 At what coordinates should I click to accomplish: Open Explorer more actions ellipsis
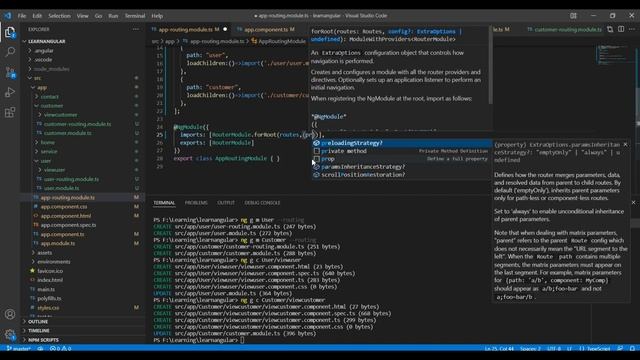(x=136, y=29)
